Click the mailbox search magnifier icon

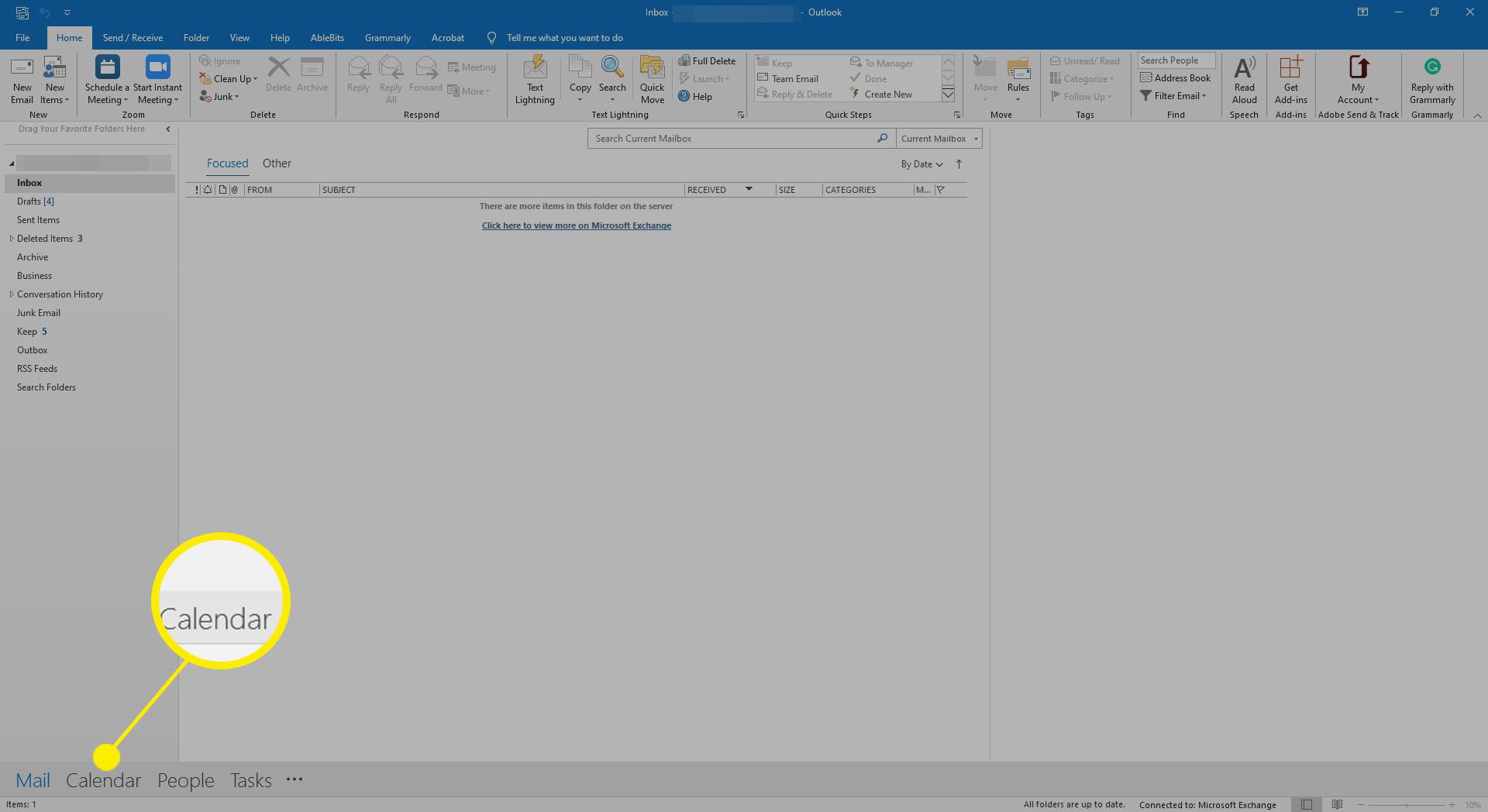click(x=882, y=138)
